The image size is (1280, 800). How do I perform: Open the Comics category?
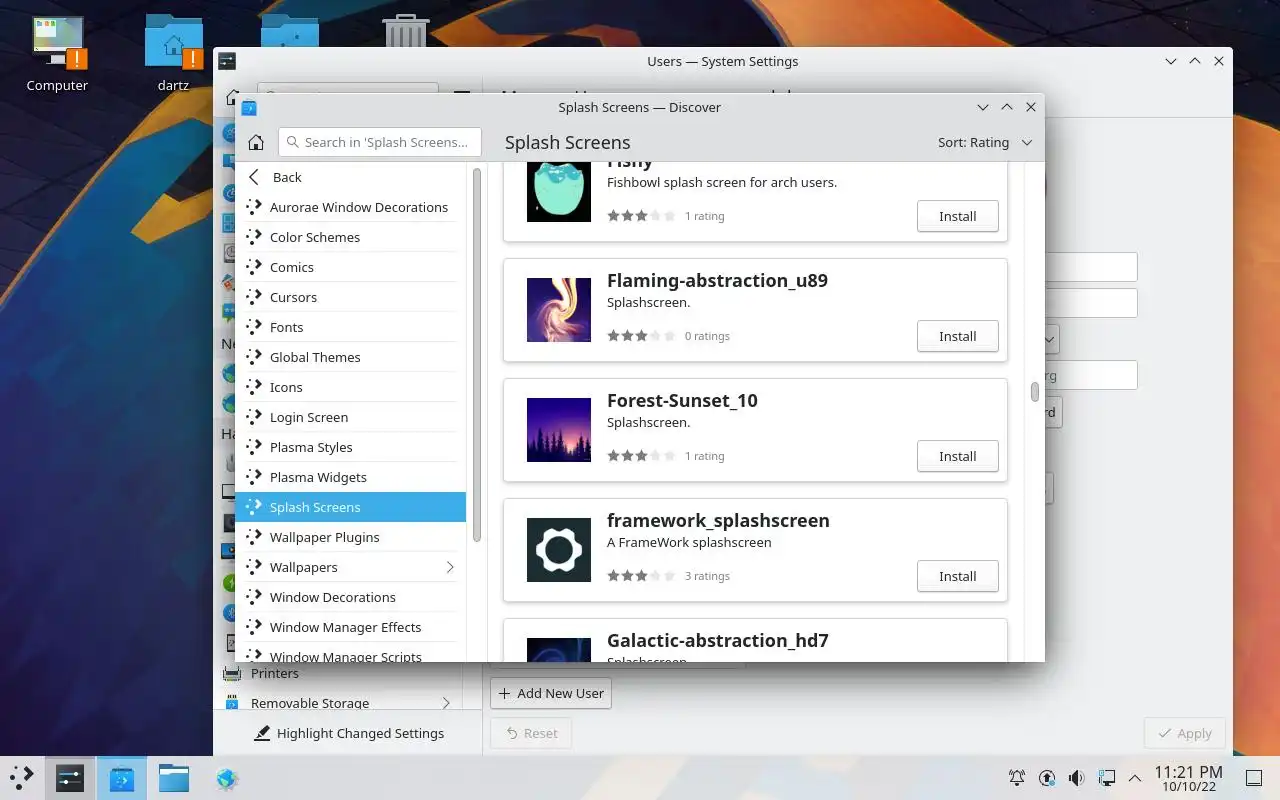pyautogui.click(x=351, y=267)
